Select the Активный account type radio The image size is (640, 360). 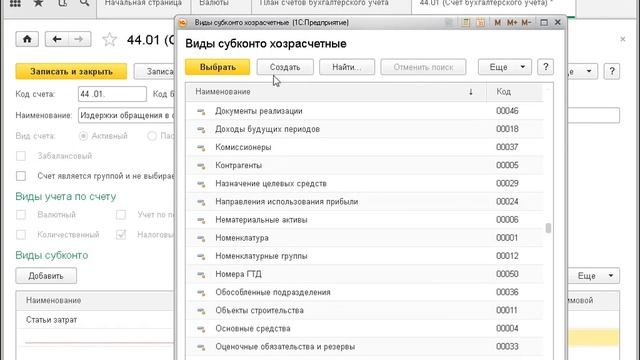[x=83, y=136]
